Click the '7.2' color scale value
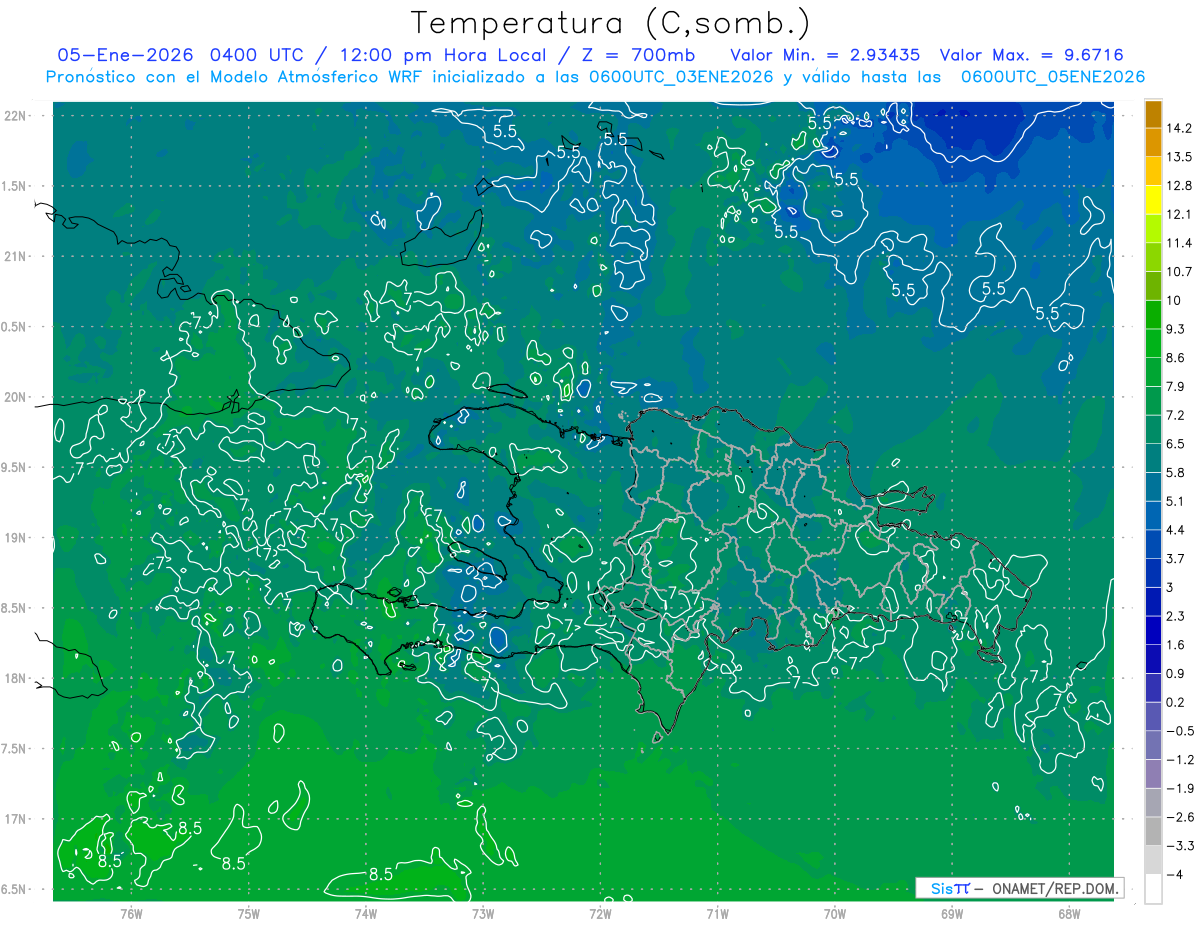This screenshot has width=1200, height=927. coord(1175,415)
